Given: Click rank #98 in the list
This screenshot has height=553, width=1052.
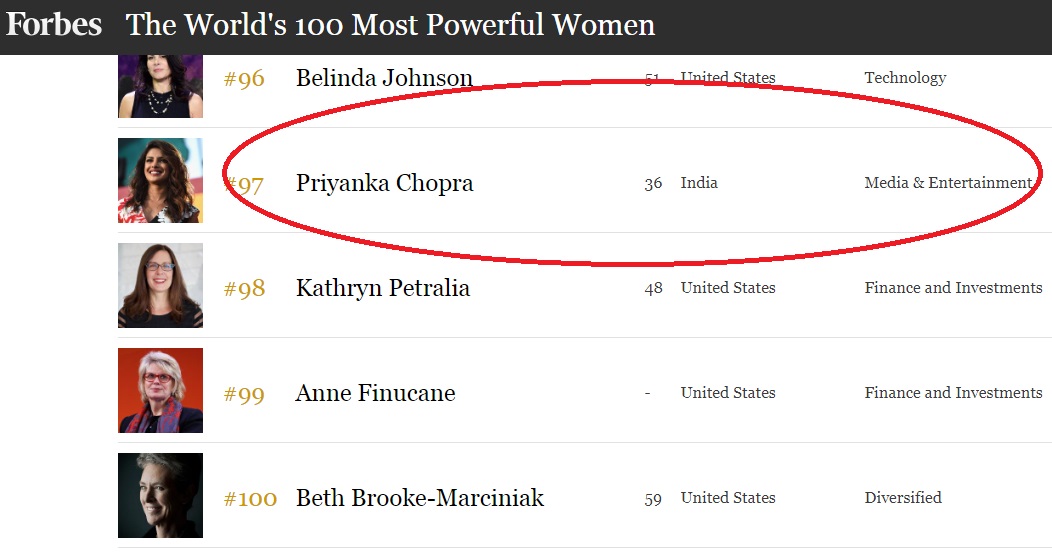Looking at the screenshot, I should [x=244, y=289].
